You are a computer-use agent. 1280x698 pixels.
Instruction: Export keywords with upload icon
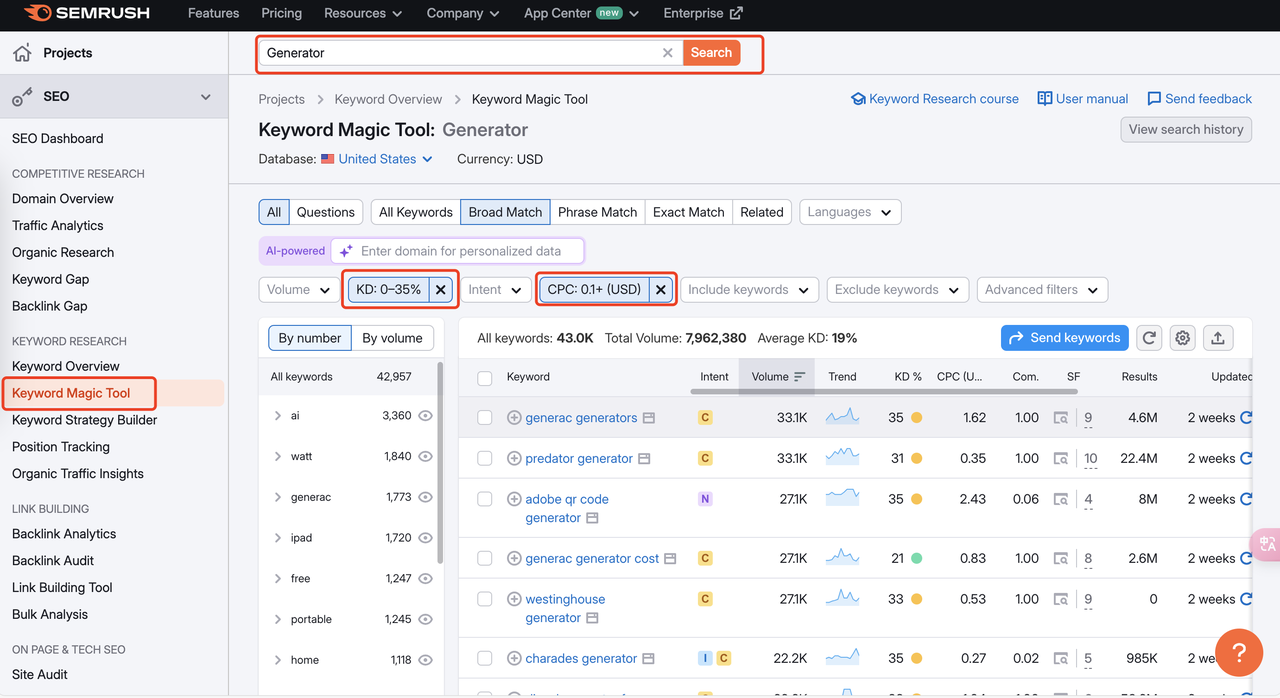[1218, 338]
